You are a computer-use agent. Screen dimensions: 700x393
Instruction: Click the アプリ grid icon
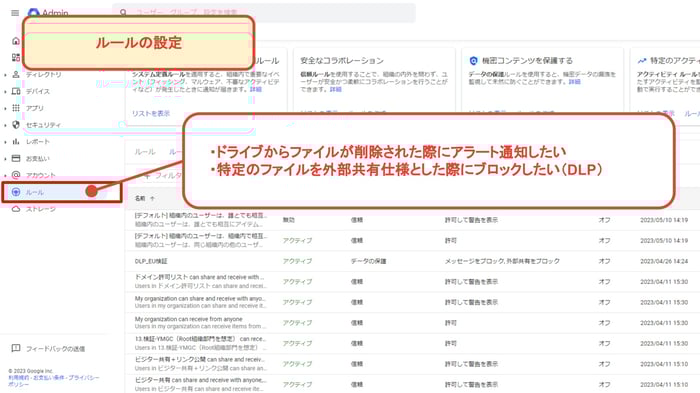point(16,108)
